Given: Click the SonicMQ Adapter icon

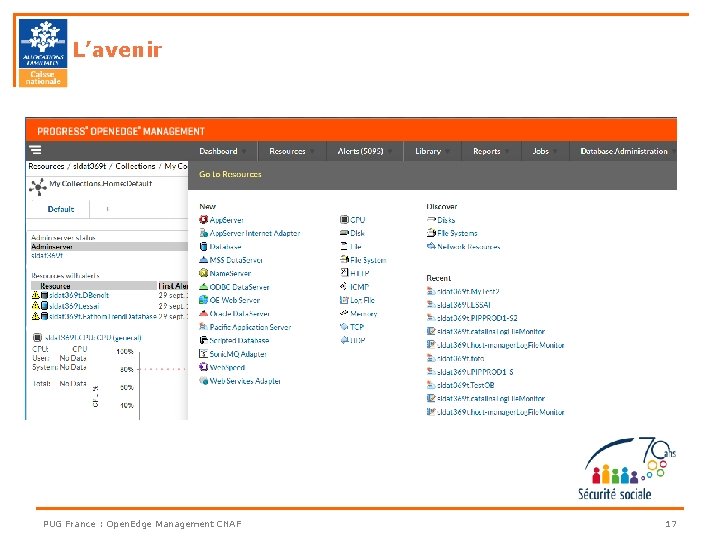Looking at the screenshot, I should [203, 354].
